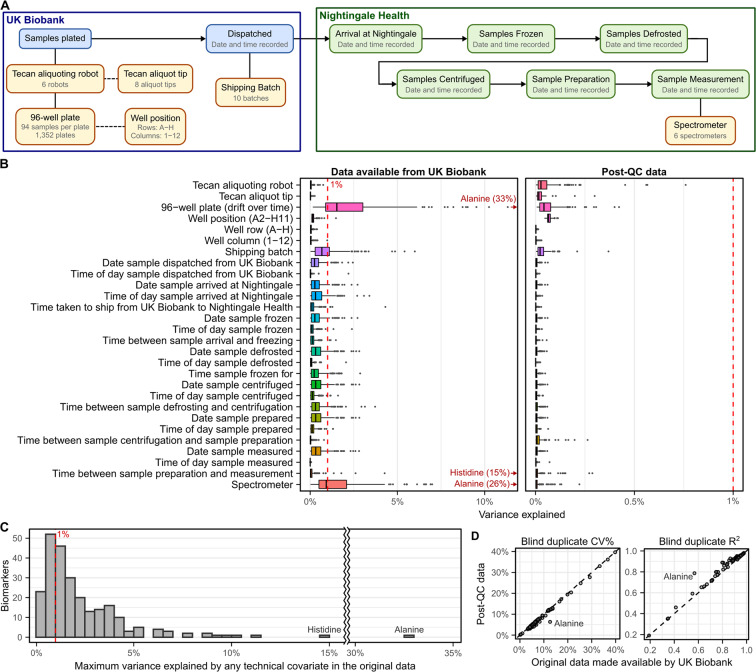Image resolution: width=756 pixels, height=672 pixels.
Task: Click 'Time taken to ship' row label
Action: (162, 307)
